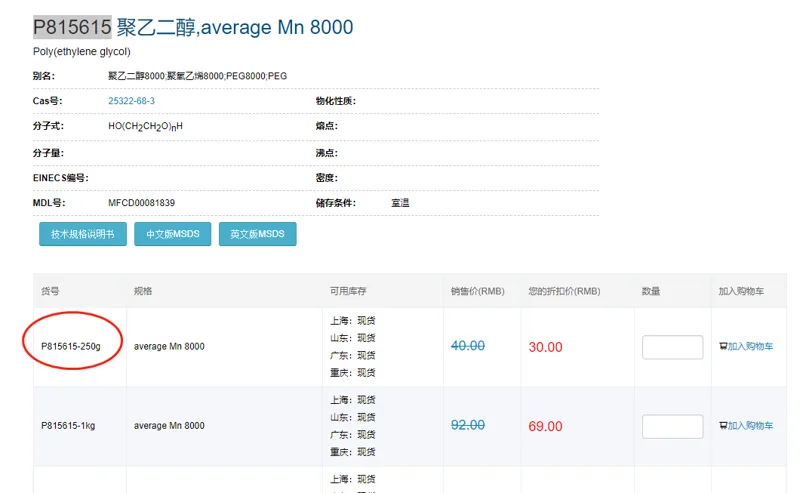Click the average Mn 8000 spec in 1kg row
The width and height of the screenshot is (800, 493).
[x=169, y=426]
